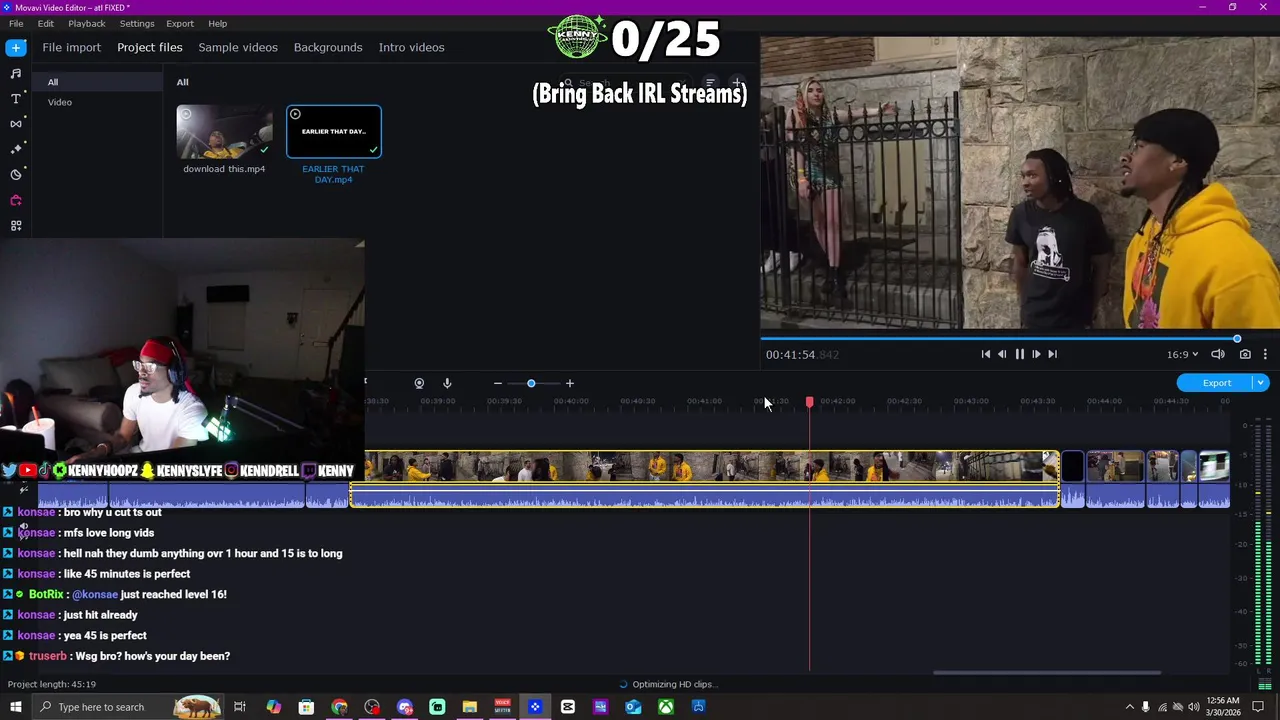Zoom out timeline with minus button
This screenshot has height=720, width=1280.
tap(497, 383)
